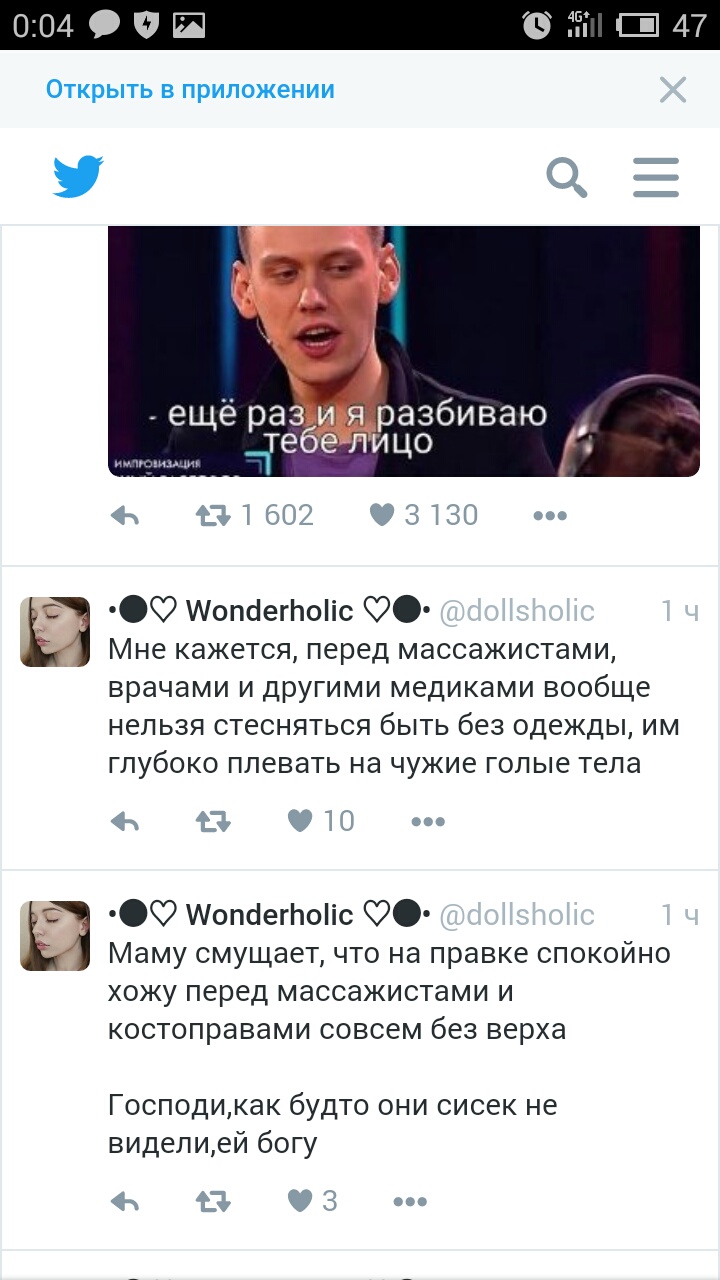Open the @dollsholic handle in the last tweet
The width and height of the screenshot is (720, 1280).
click(x=517, y=914)
